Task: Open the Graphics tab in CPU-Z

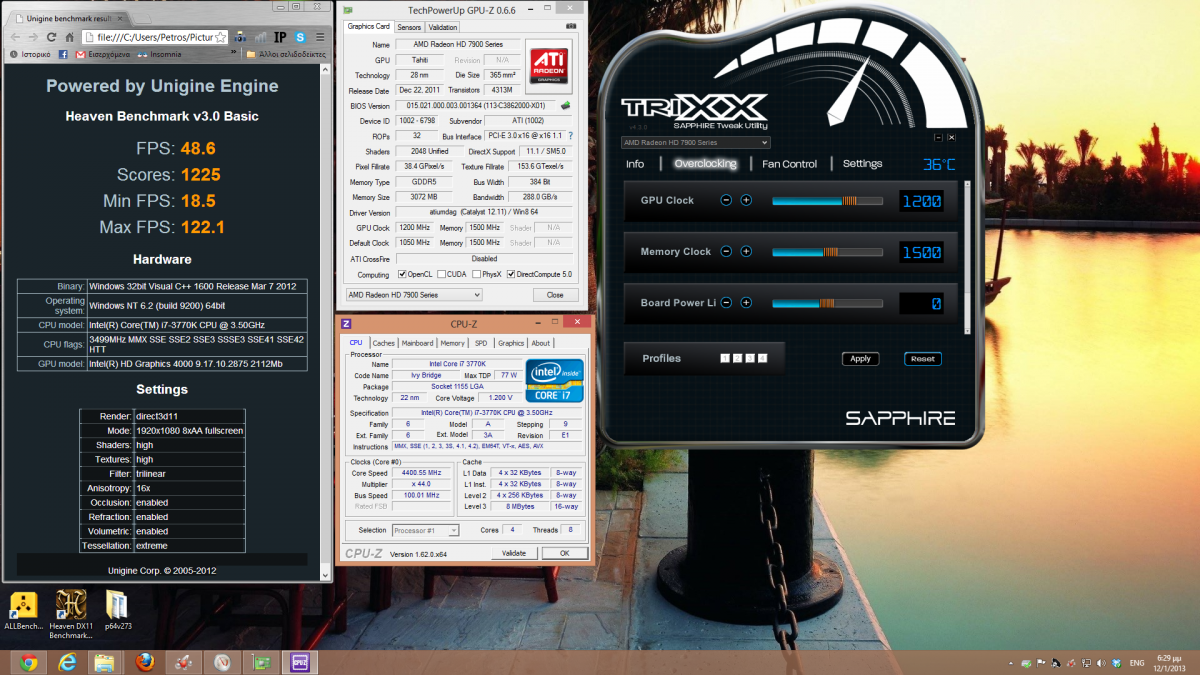Action: (x=511, y=343)
